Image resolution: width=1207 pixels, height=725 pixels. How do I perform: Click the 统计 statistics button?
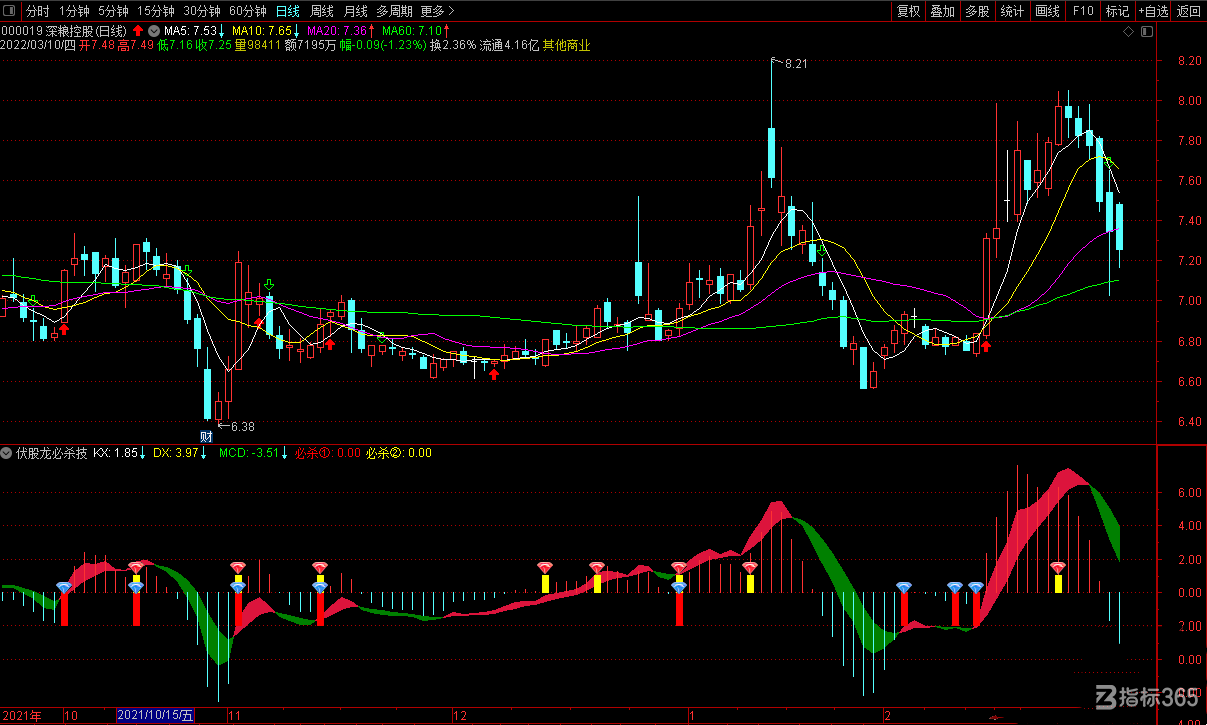tap(1012, 11)
